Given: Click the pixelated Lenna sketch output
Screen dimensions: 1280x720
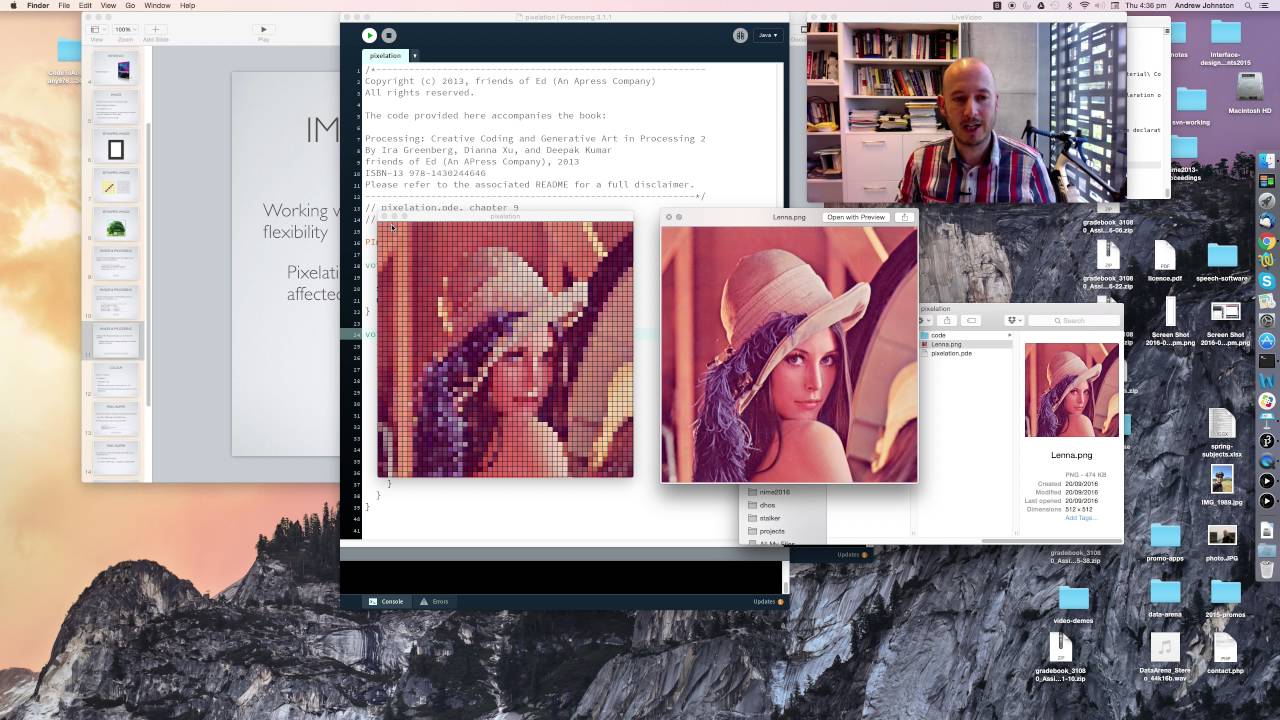Looking at the screenshot, I should (505, 349).
